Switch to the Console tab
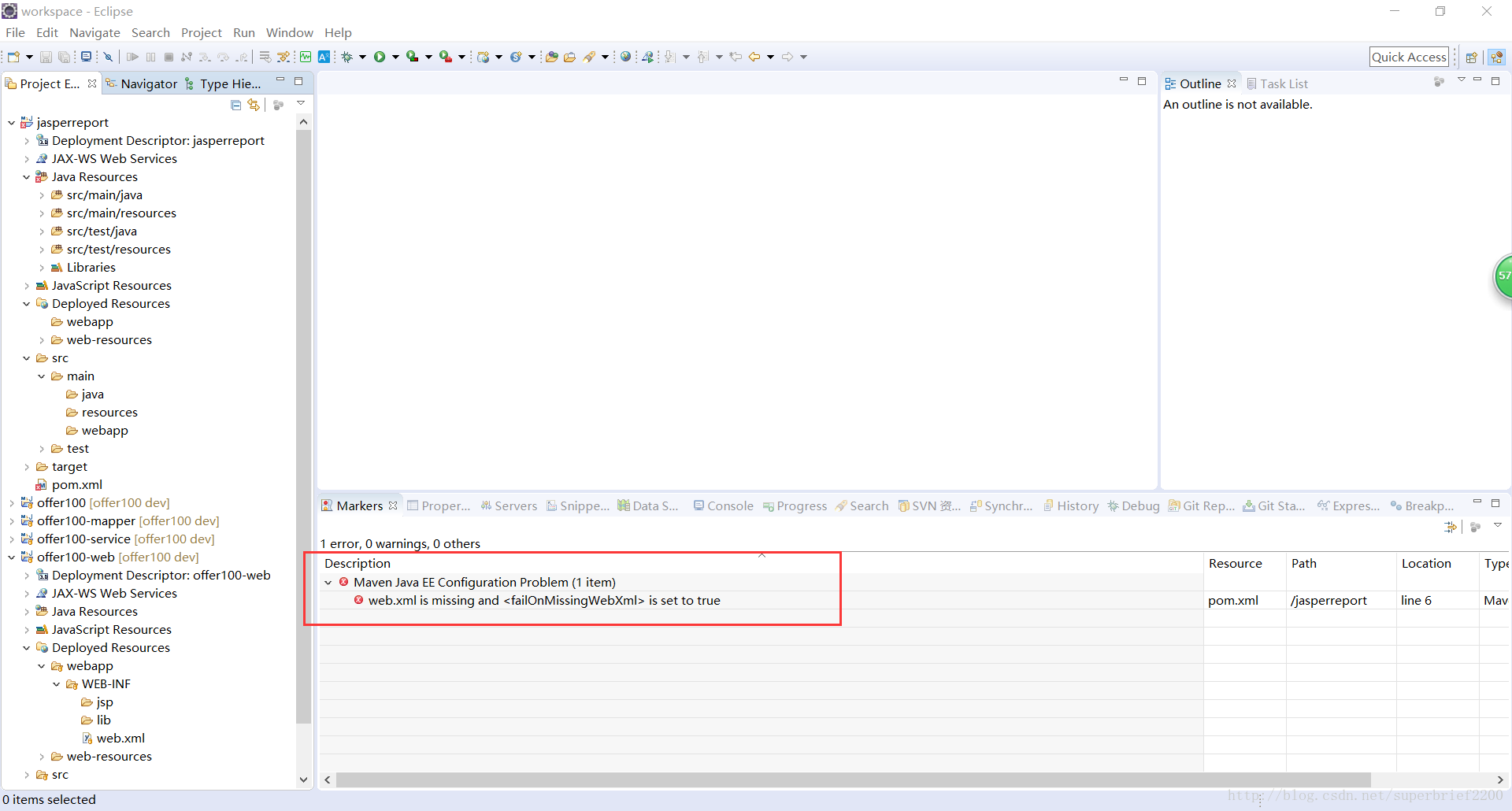This screenshot has width=1512, height=811. click(x=723, y=505)
